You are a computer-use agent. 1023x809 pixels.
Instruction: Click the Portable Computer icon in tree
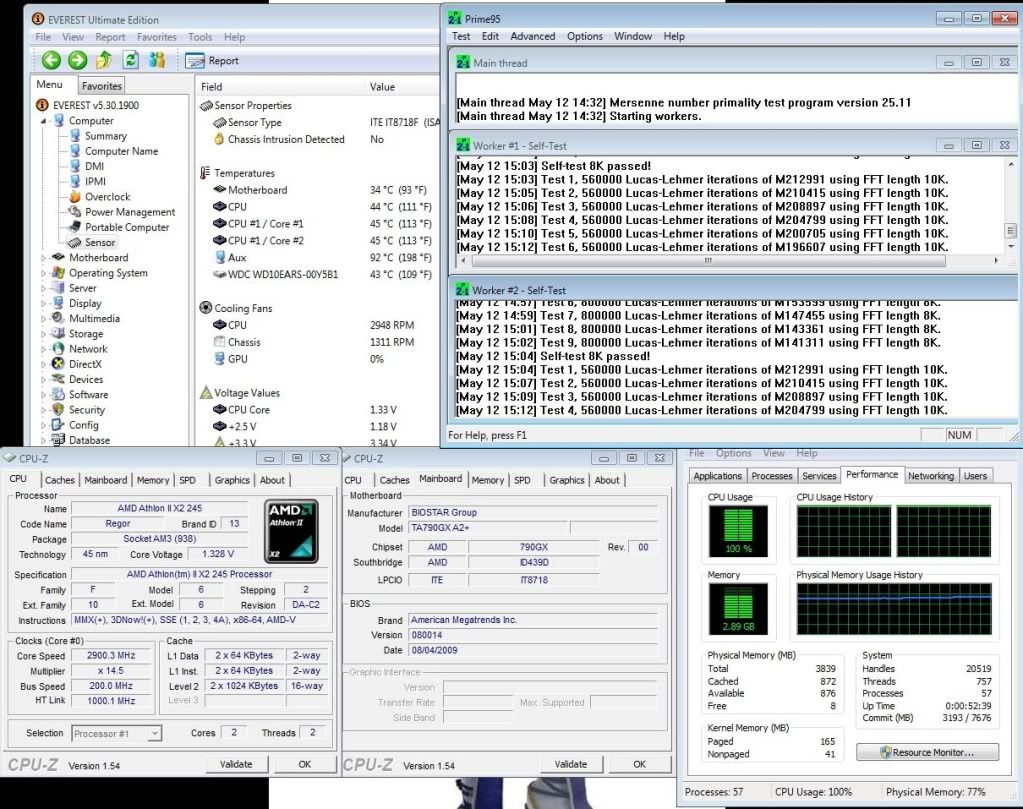click(x=75, y=227)
